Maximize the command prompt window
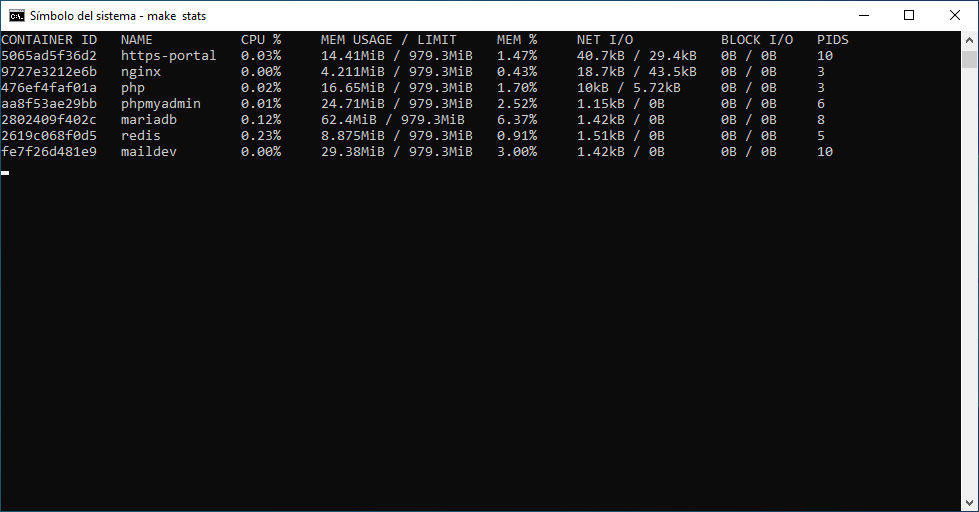 click(x=909, y=16)
